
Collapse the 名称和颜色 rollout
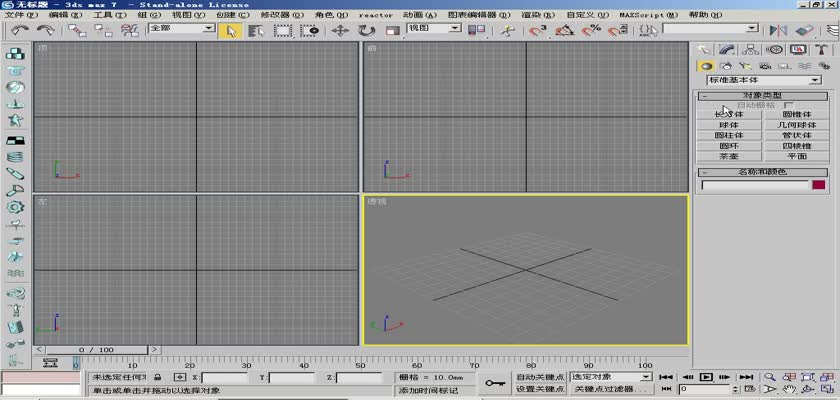coord(762,172)
